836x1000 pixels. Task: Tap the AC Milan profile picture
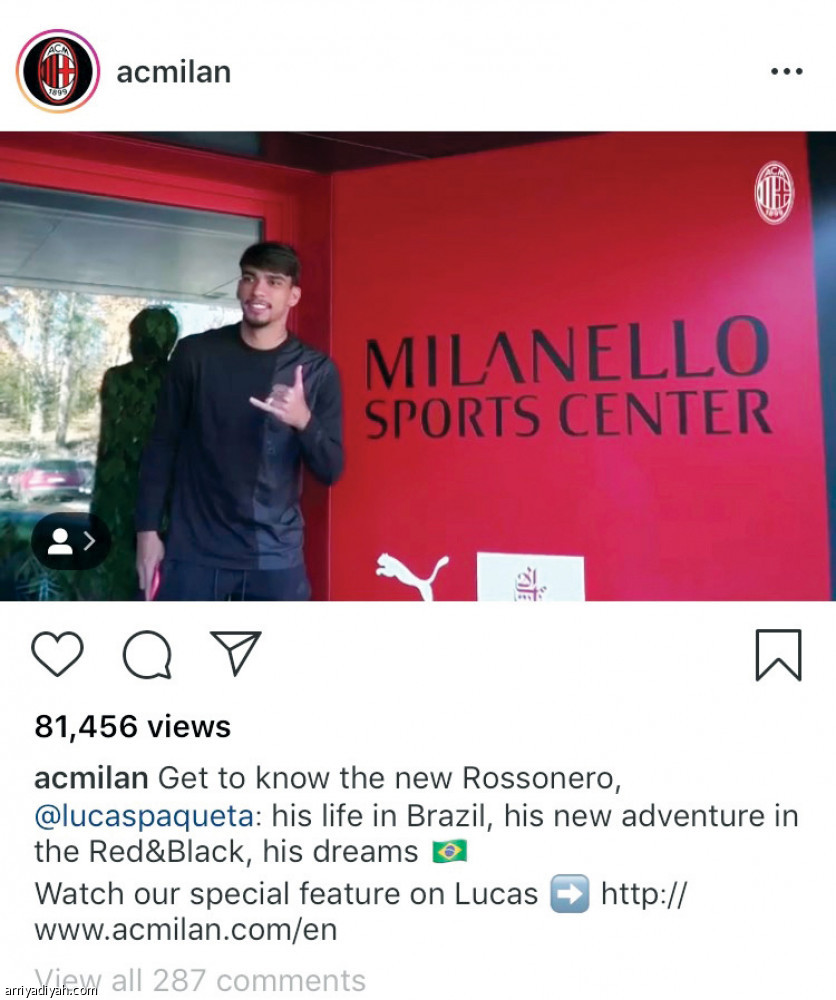[58, 71]
